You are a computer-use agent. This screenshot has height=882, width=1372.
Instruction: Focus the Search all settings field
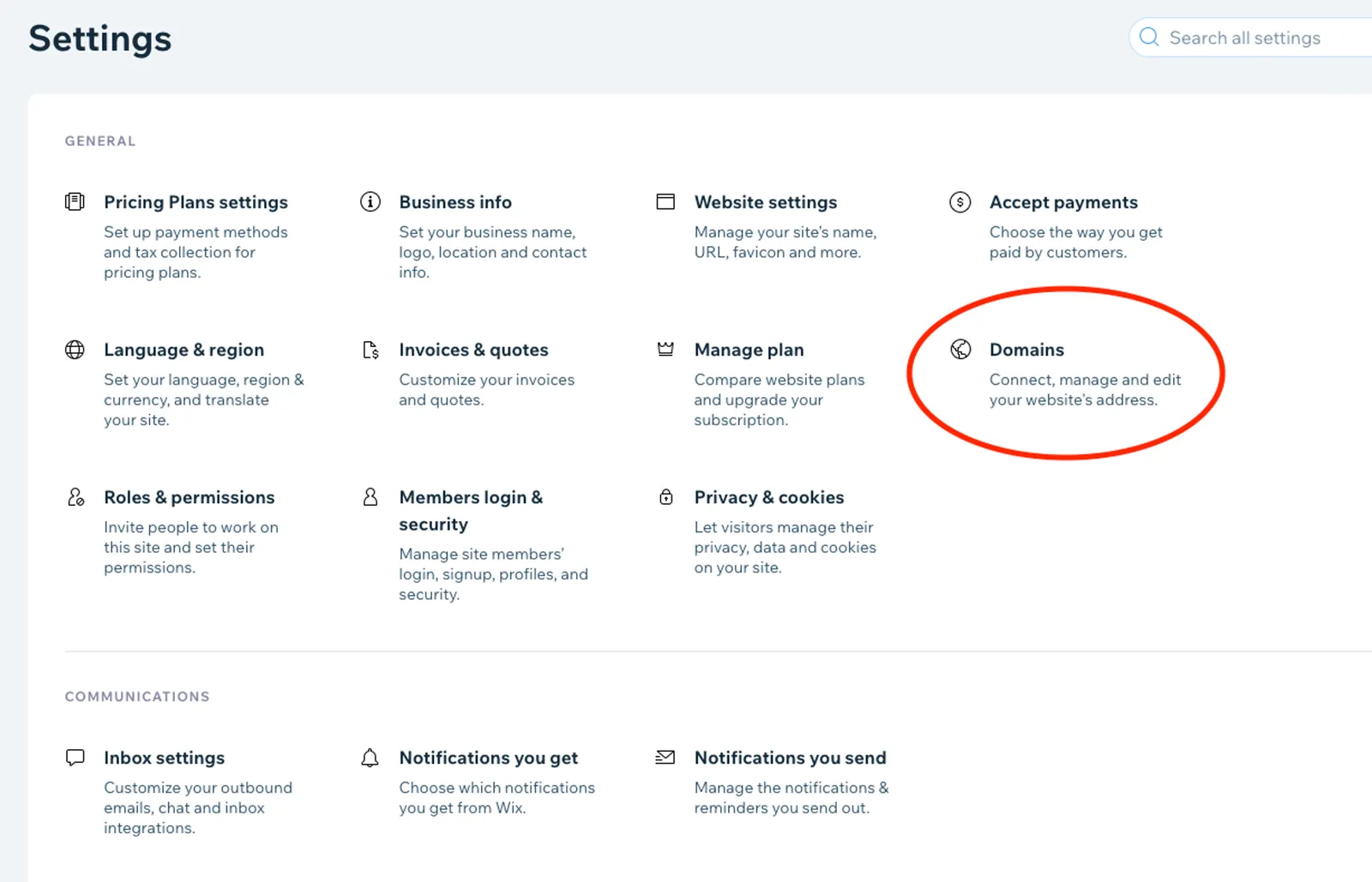click(1251, 38)
